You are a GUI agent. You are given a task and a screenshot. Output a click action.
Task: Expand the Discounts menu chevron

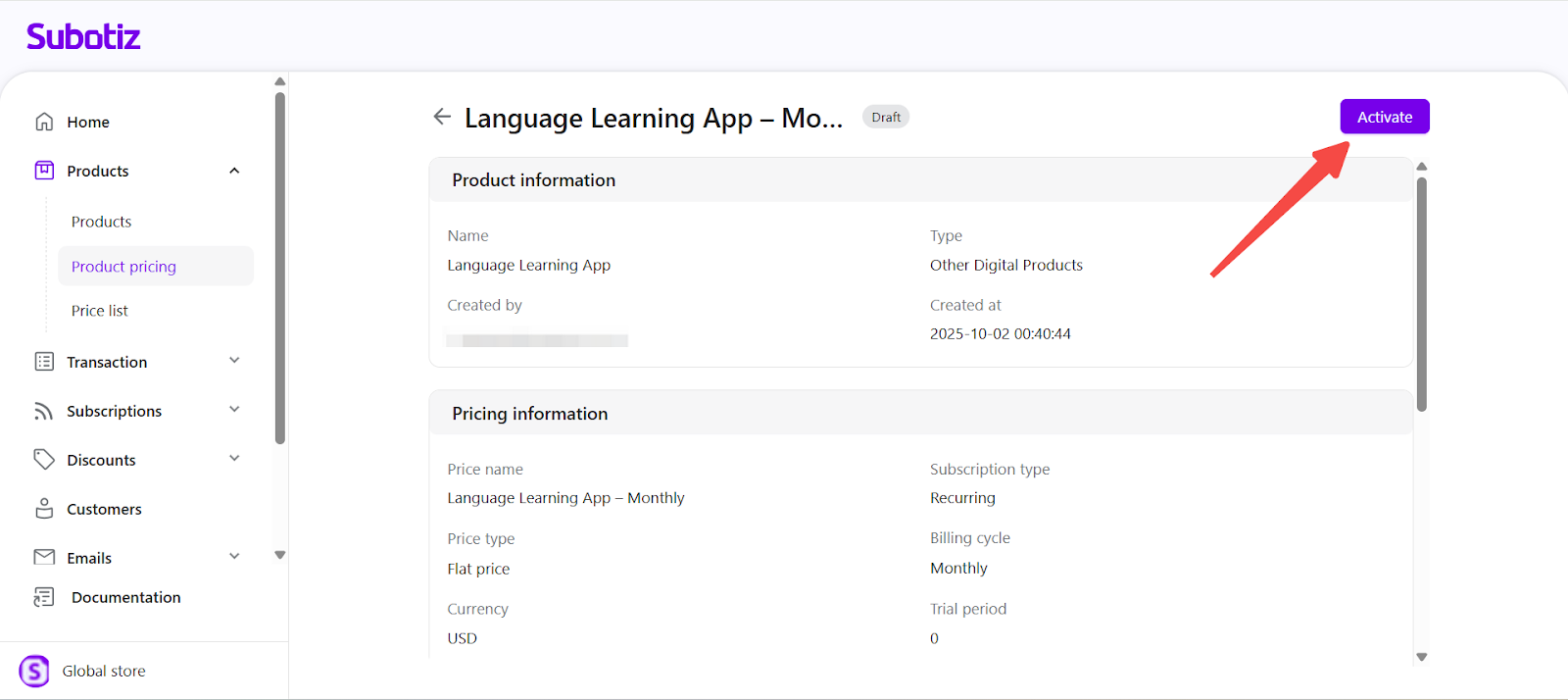pos(234,459)
